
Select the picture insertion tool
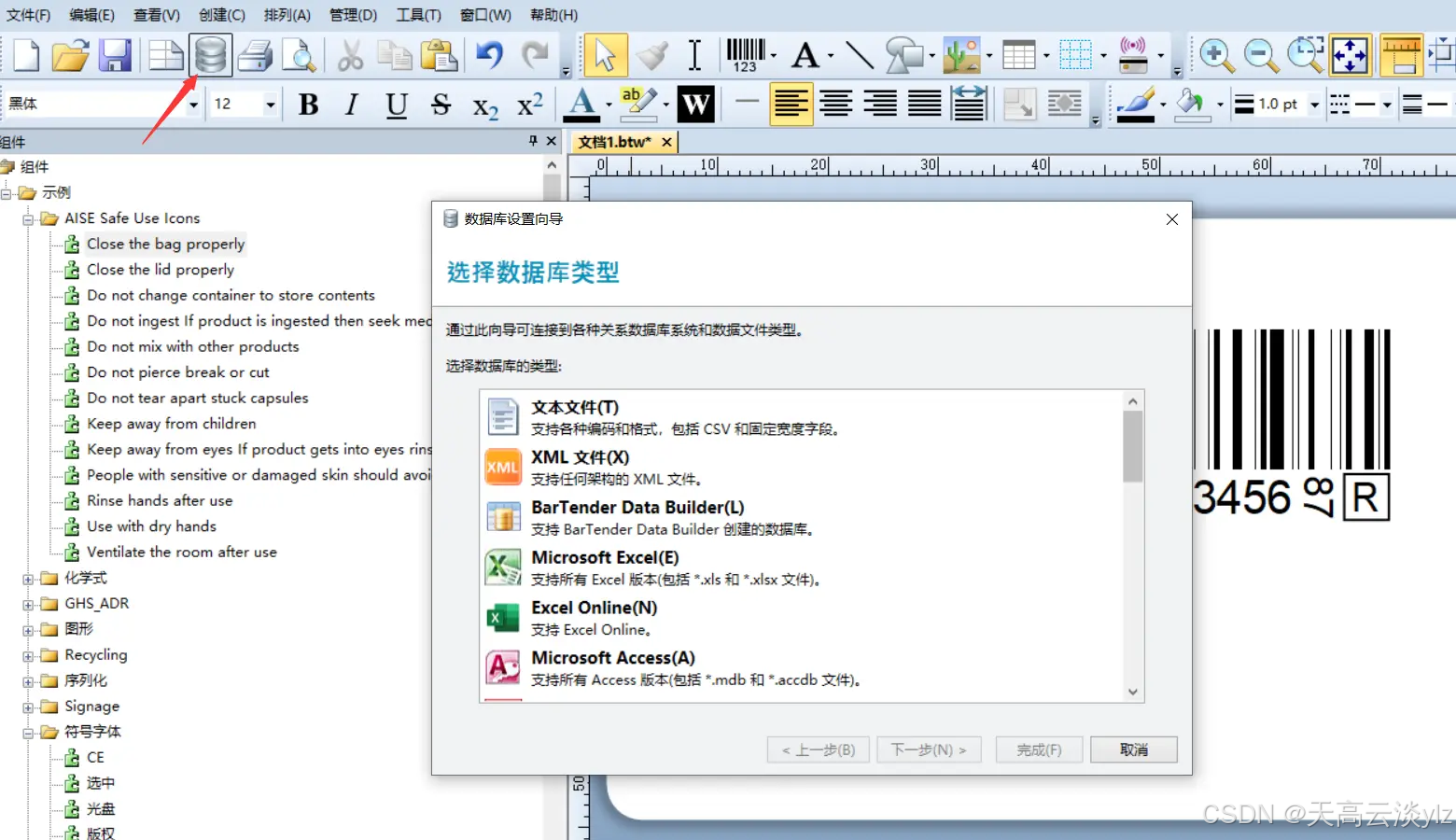click(960, 55)
